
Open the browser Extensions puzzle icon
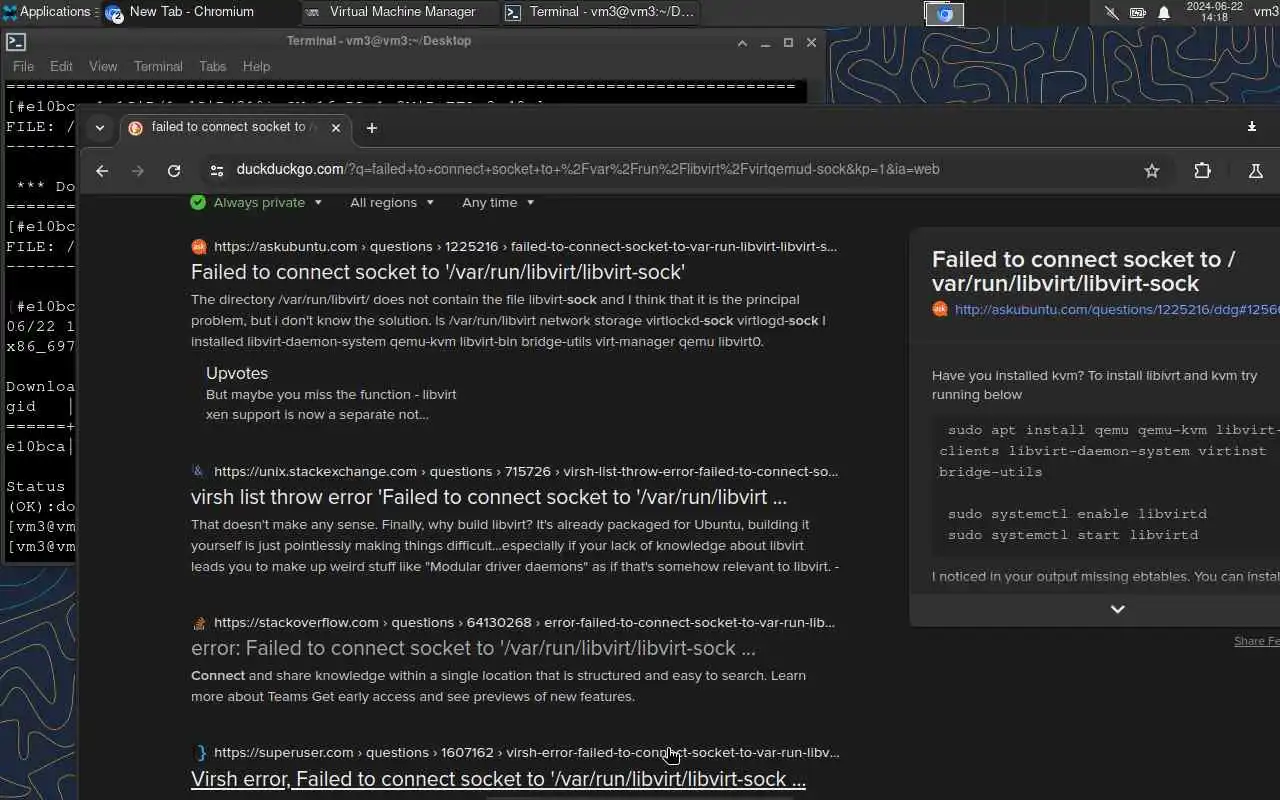pyautogui.click(x=1203, y=171)
